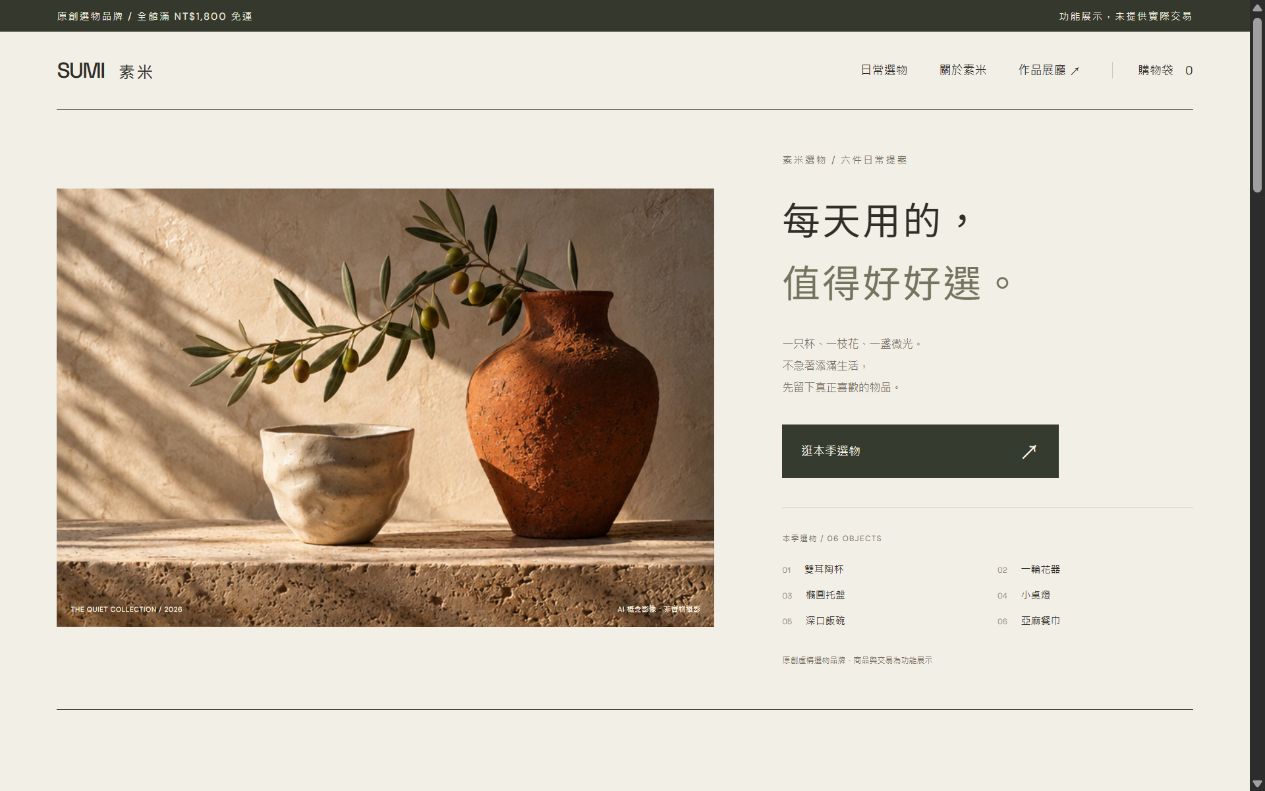Click the 原創虛構選物品牌 disclaimer text
The image size is (1265, 791).
pyautogui.click(x=857, y=660)
